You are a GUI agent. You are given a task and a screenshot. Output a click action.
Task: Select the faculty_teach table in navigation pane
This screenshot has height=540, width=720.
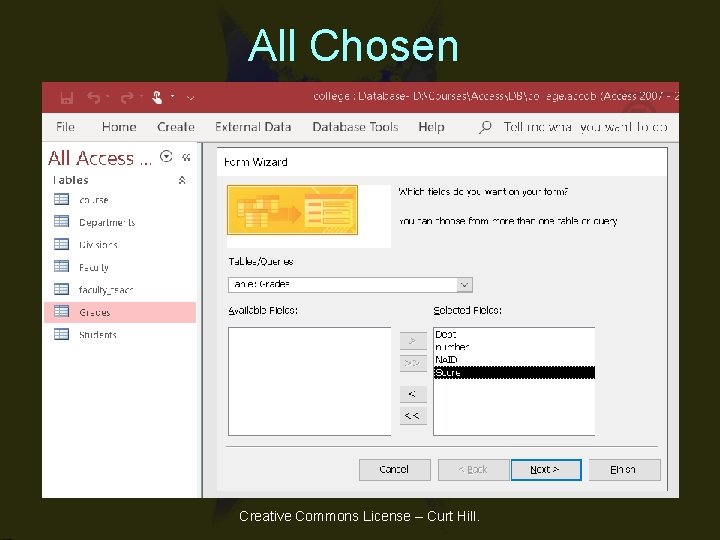[x=120, y=289]
